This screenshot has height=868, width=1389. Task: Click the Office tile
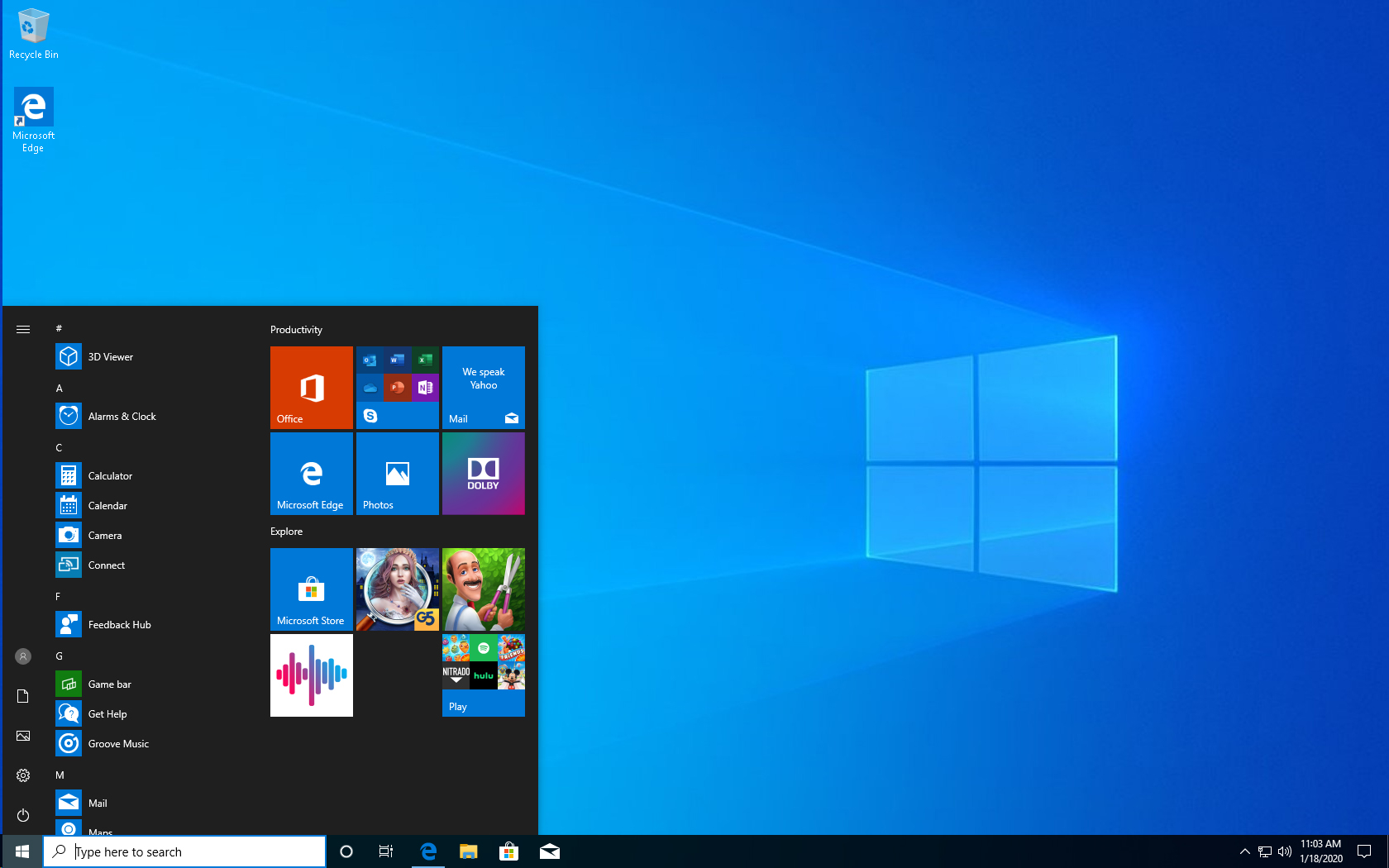tap(312, 388)
